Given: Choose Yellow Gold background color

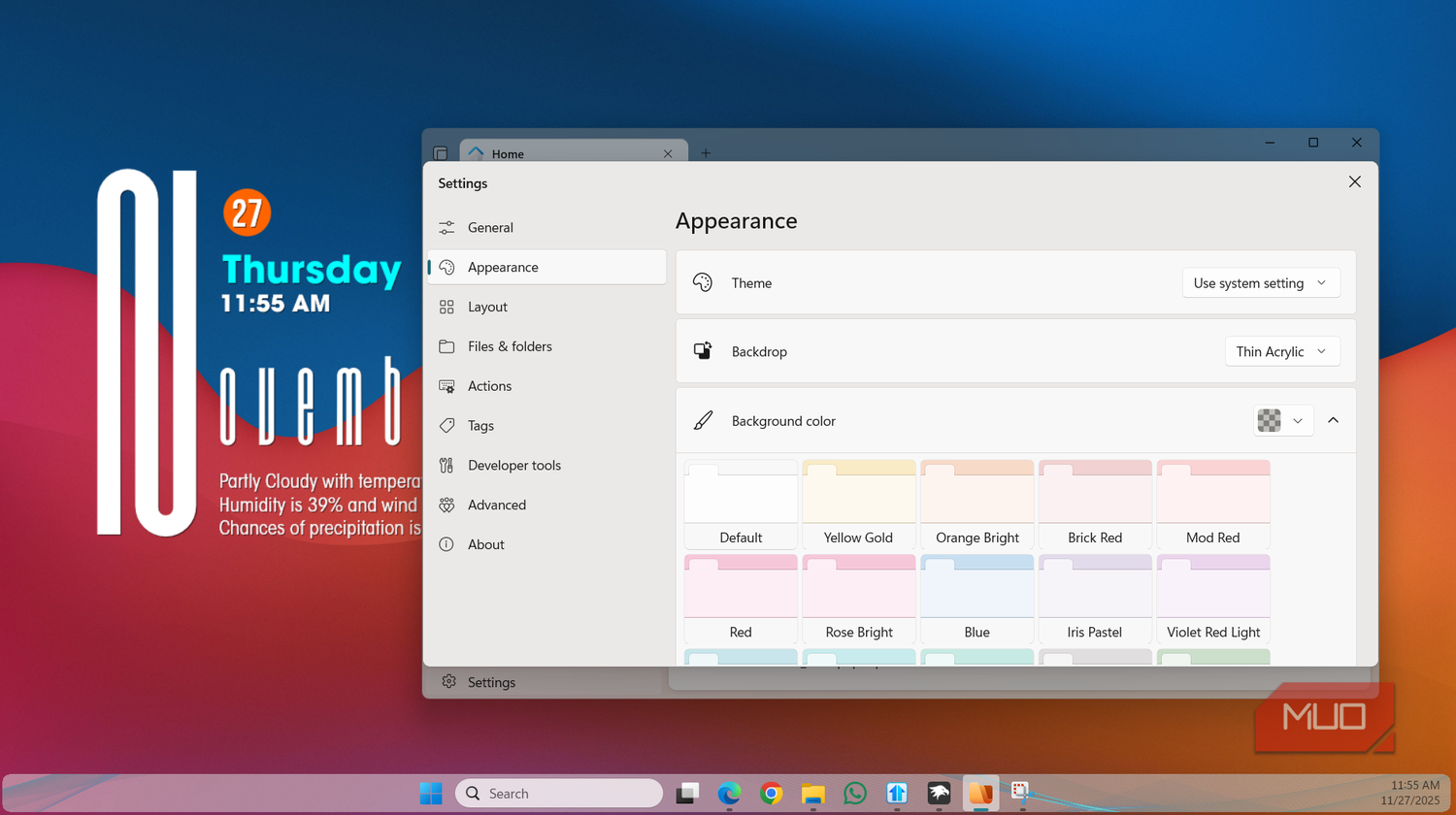Looking at the screenshot, I should pyautogui.click(x=859, y=505).
